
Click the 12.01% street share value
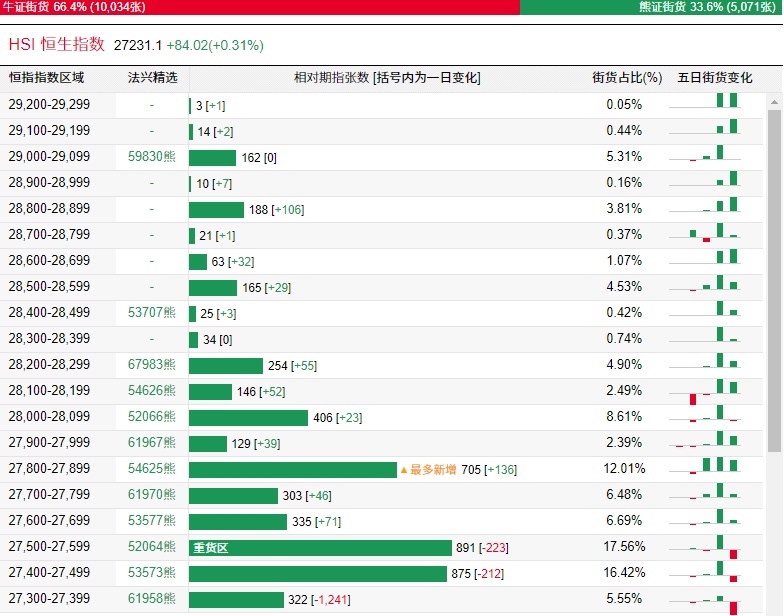coord(624,468)
